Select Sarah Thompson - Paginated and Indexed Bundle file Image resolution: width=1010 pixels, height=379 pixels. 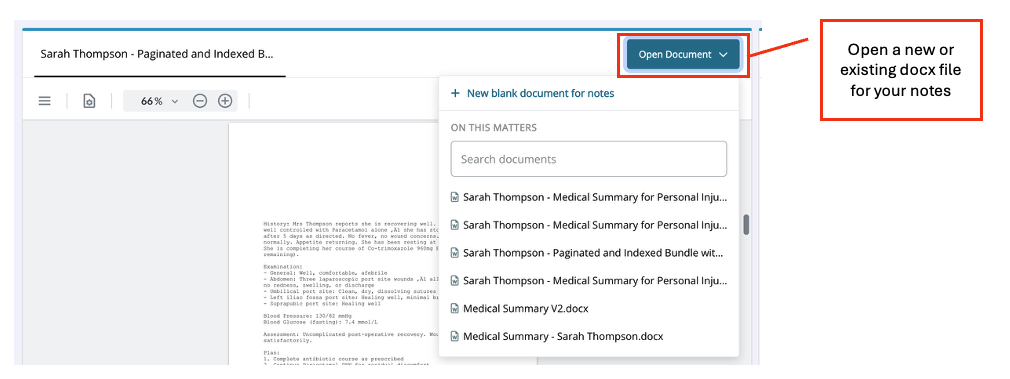[589, 253]
